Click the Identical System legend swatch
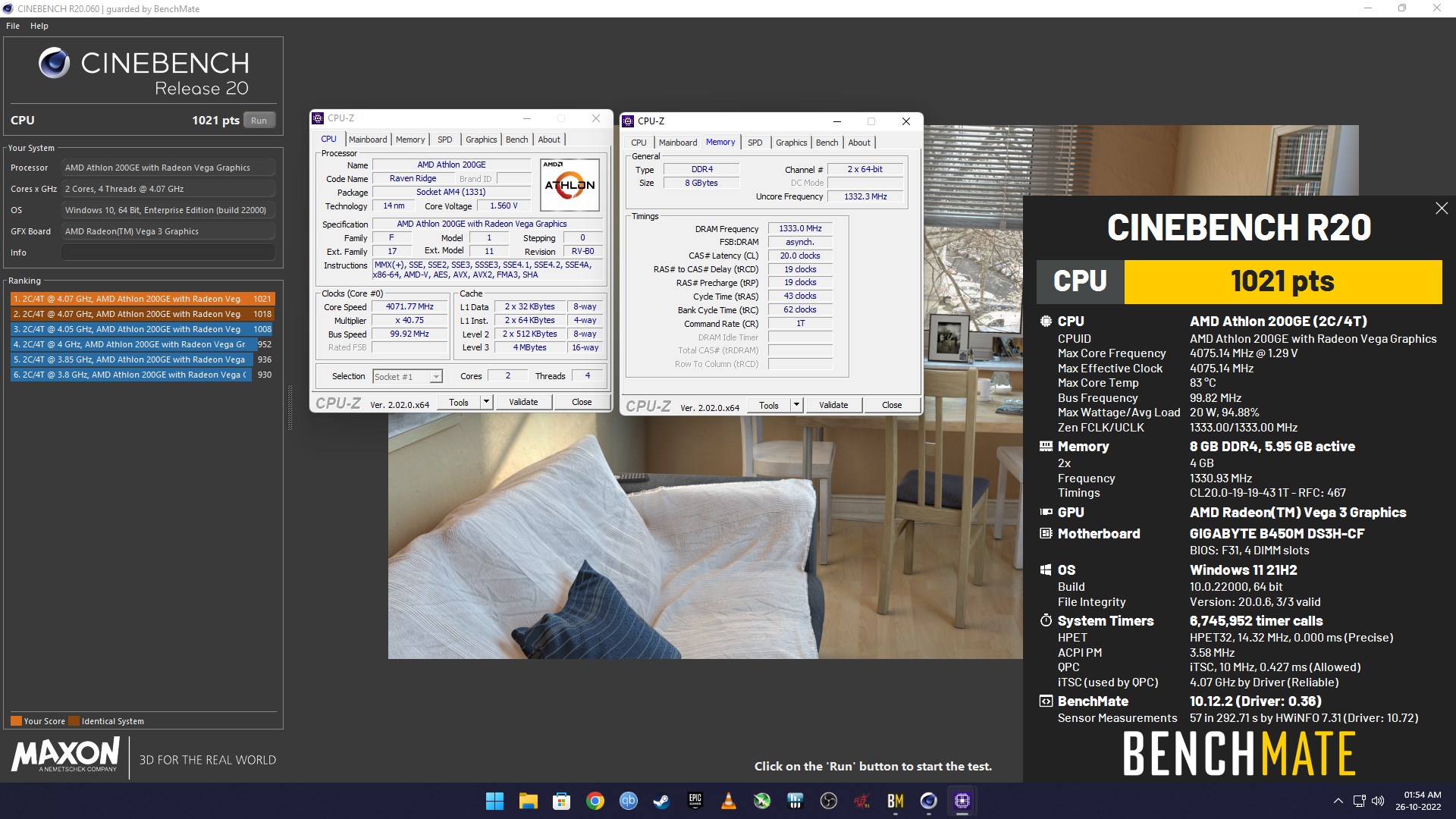This screenshot has width=1456, height=819. click(74, 721)
